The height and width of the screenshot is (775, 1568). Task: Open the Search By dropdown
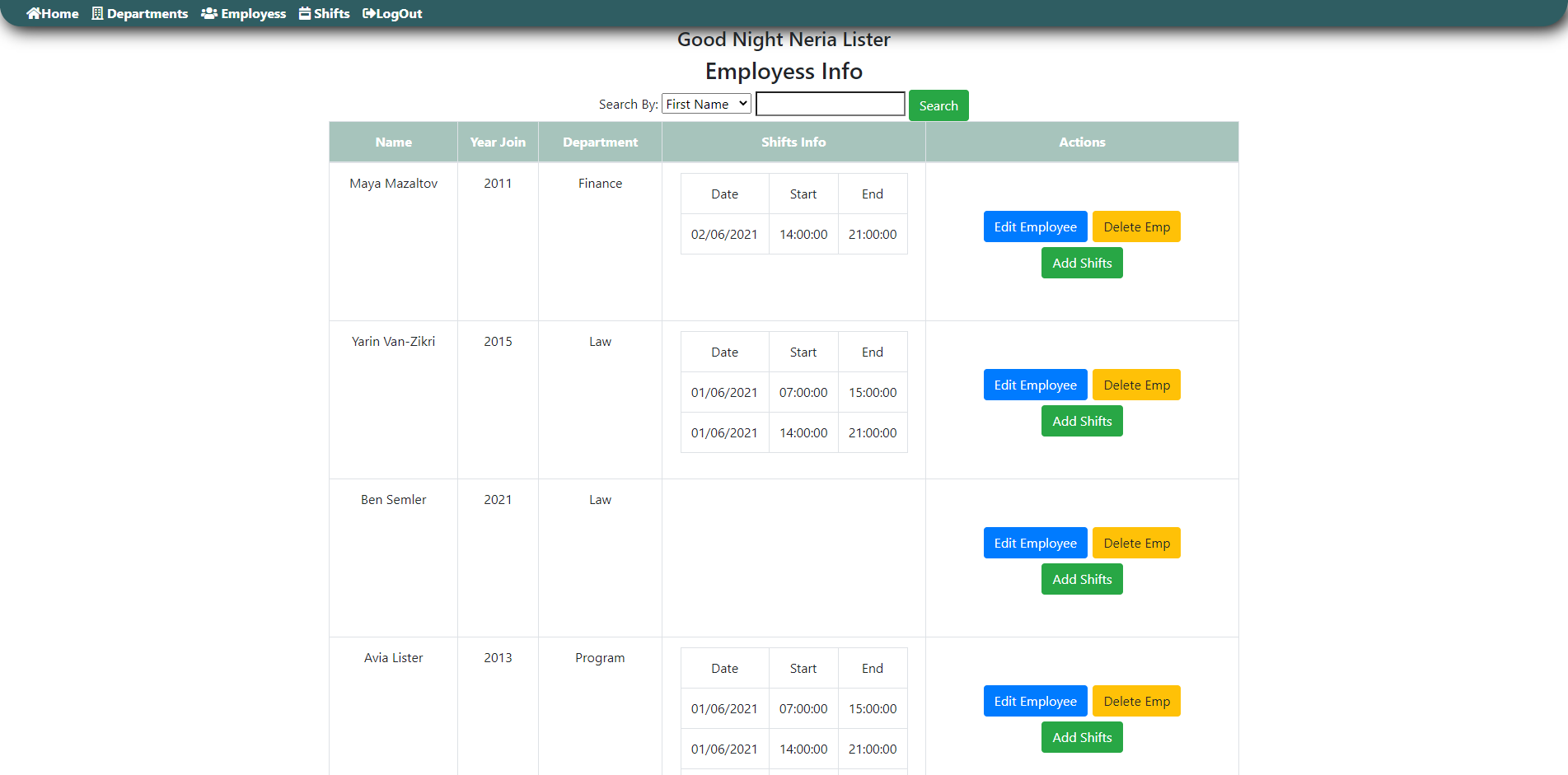pos(706,104)
